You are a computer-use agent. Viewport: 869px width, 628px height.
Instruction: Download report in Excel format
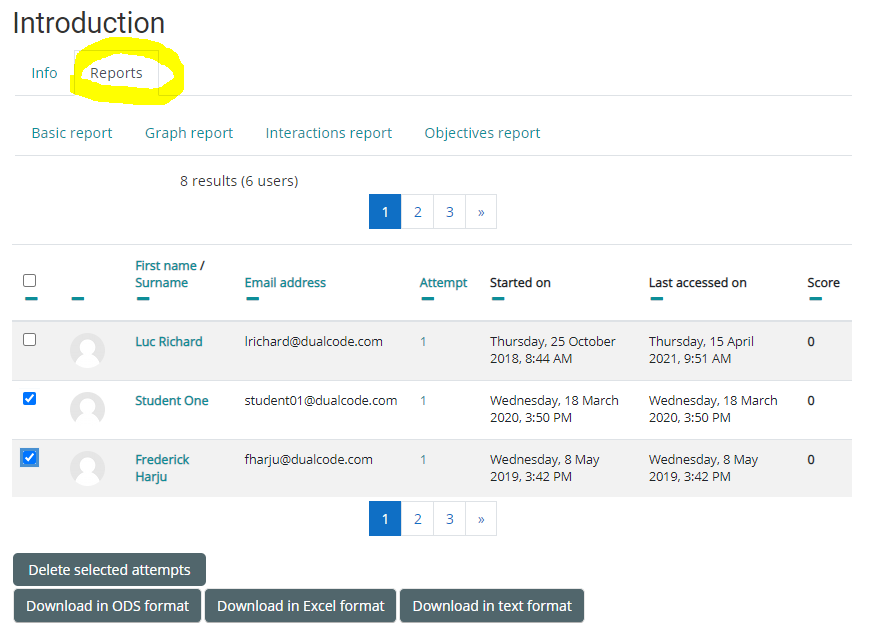point(300,606)
